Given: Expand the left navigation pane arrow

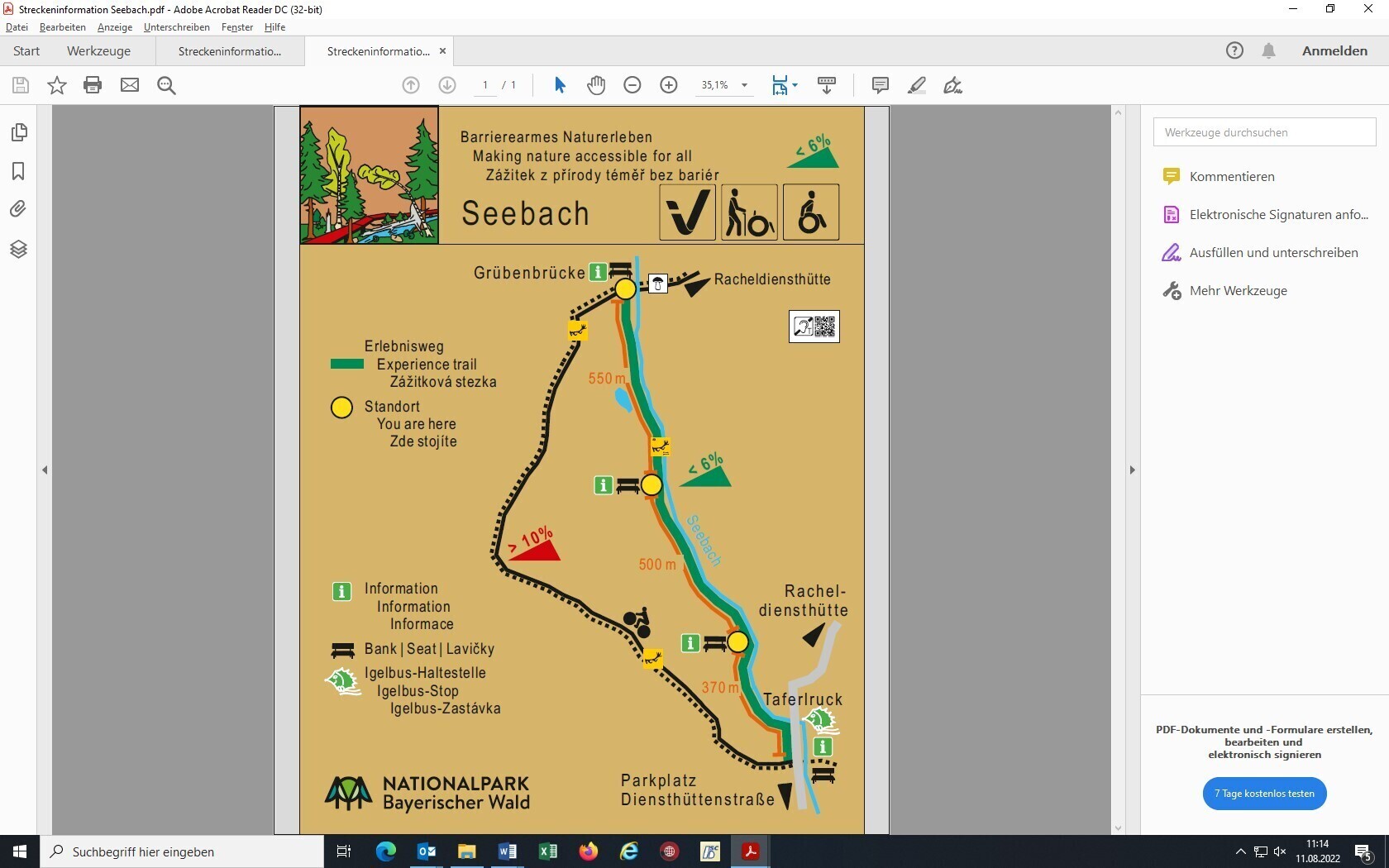Looking at the screenshot, I should [x=45, y=470].
